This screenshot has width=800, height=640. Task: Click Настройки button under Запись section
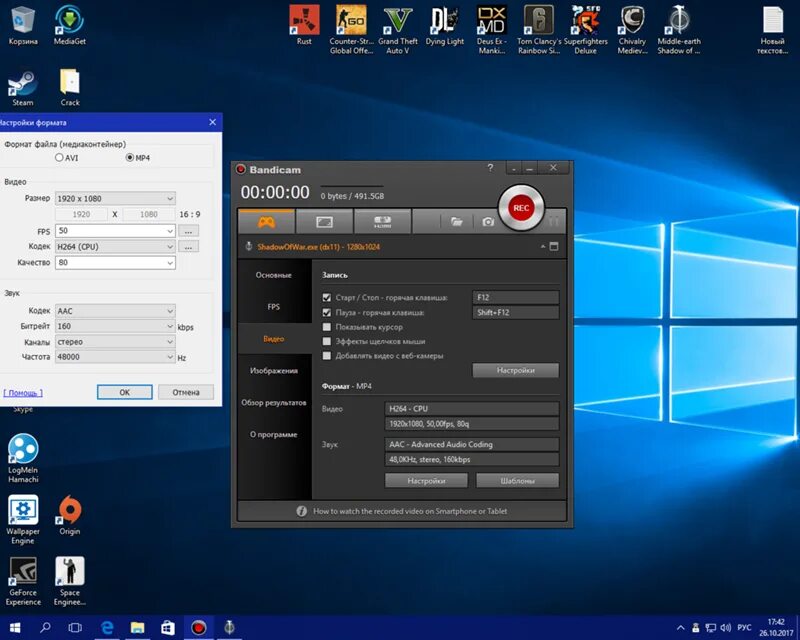point(516,370)
